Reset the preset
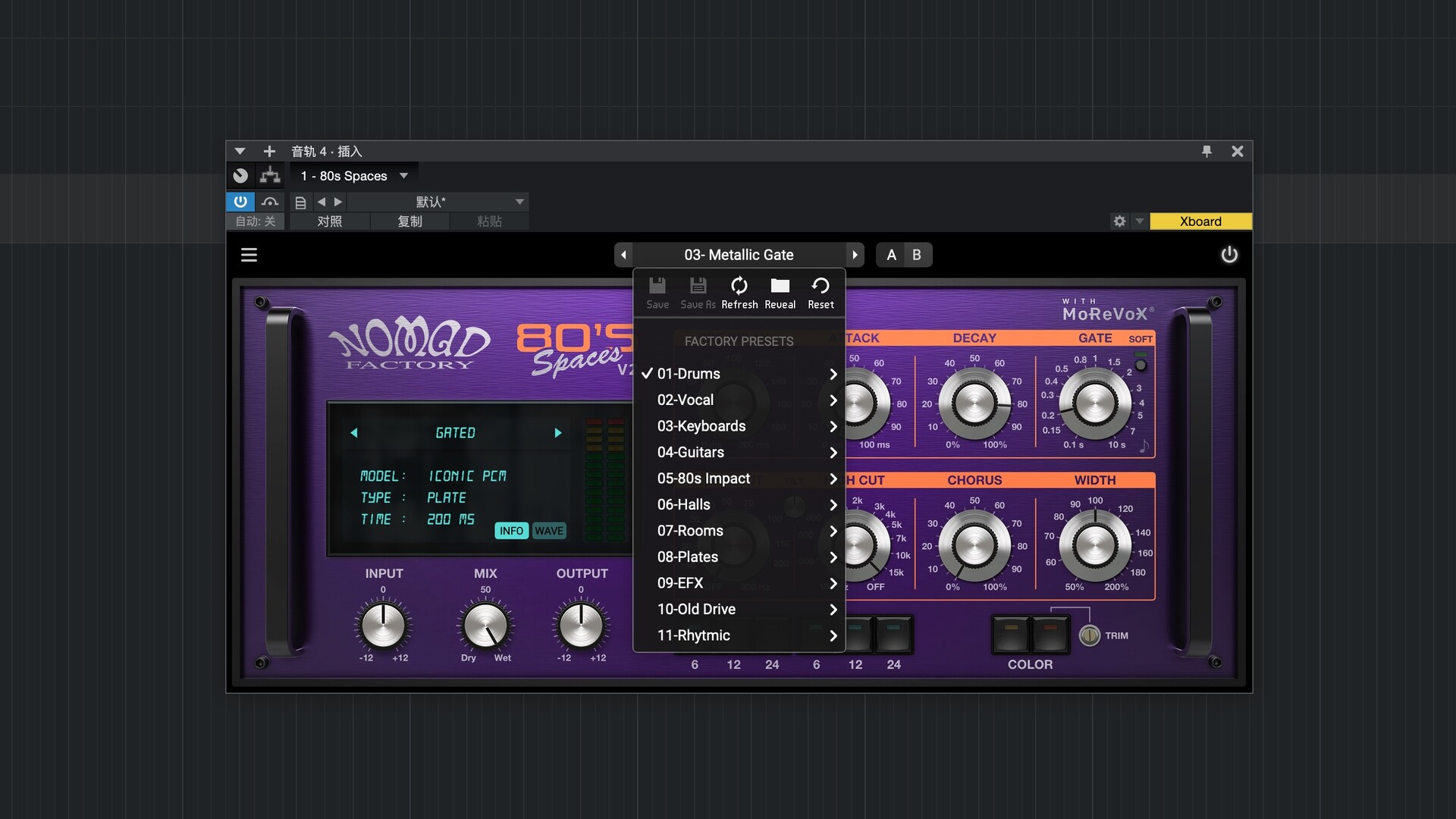 click(821, 293)
